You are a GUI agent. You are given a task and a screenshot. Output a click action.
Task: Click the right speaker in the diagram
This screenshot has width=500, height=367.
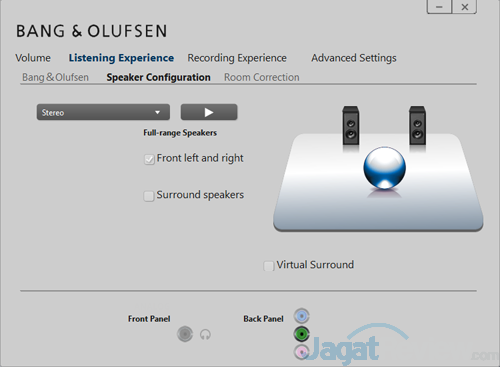point(417,126)
